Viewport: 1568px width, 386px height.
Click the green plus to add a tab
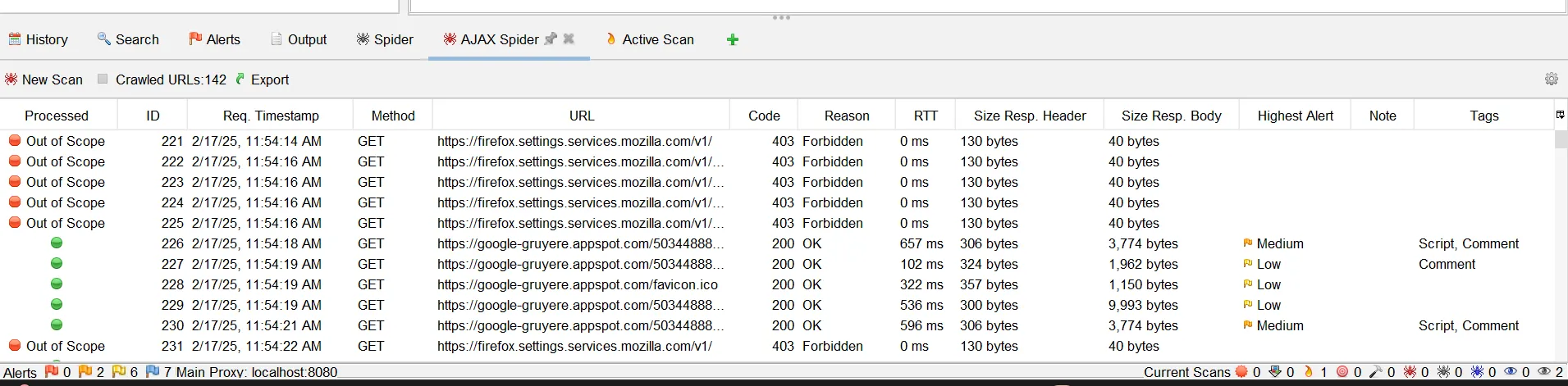point(733,39)
